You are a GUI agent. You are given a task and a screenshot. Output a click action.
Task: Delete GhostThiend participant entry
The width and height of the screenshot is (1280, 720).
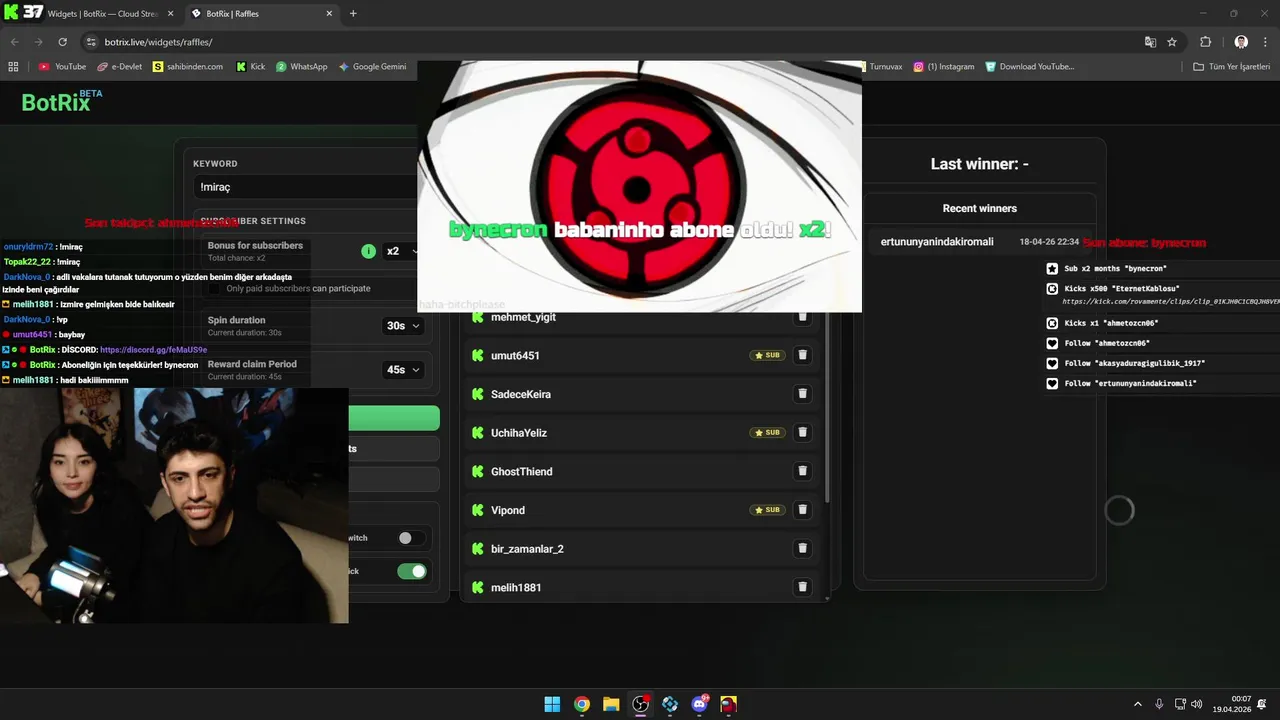(802, 471)
